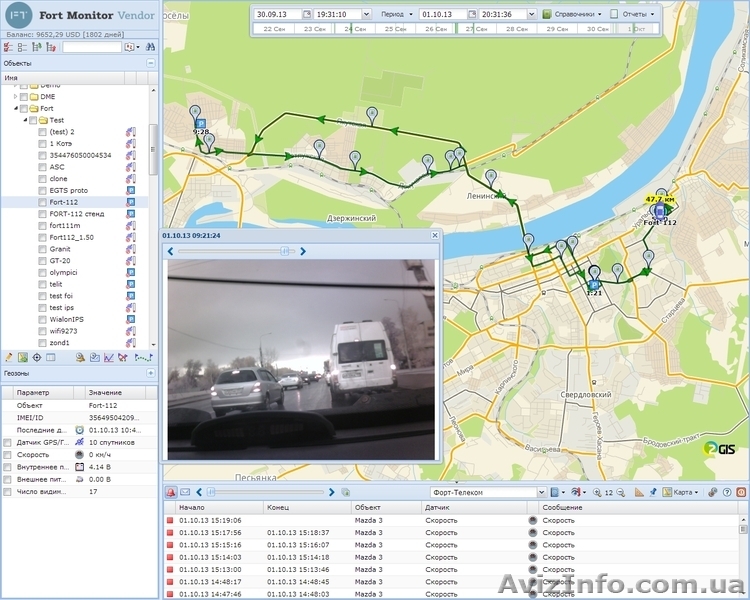The width and height of the screenshot is (750, 600).
Task: Open the tools and wrench settings icon
Action: coord(713,492)
